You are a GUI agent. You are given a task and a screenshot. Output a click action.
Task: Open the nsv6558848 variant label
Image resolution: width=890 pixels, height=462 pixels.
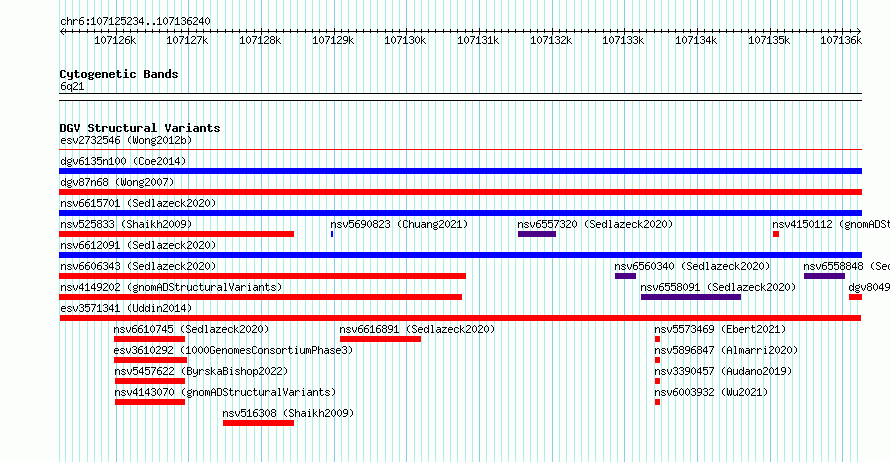pyautogui.click(x=846, y=266)
